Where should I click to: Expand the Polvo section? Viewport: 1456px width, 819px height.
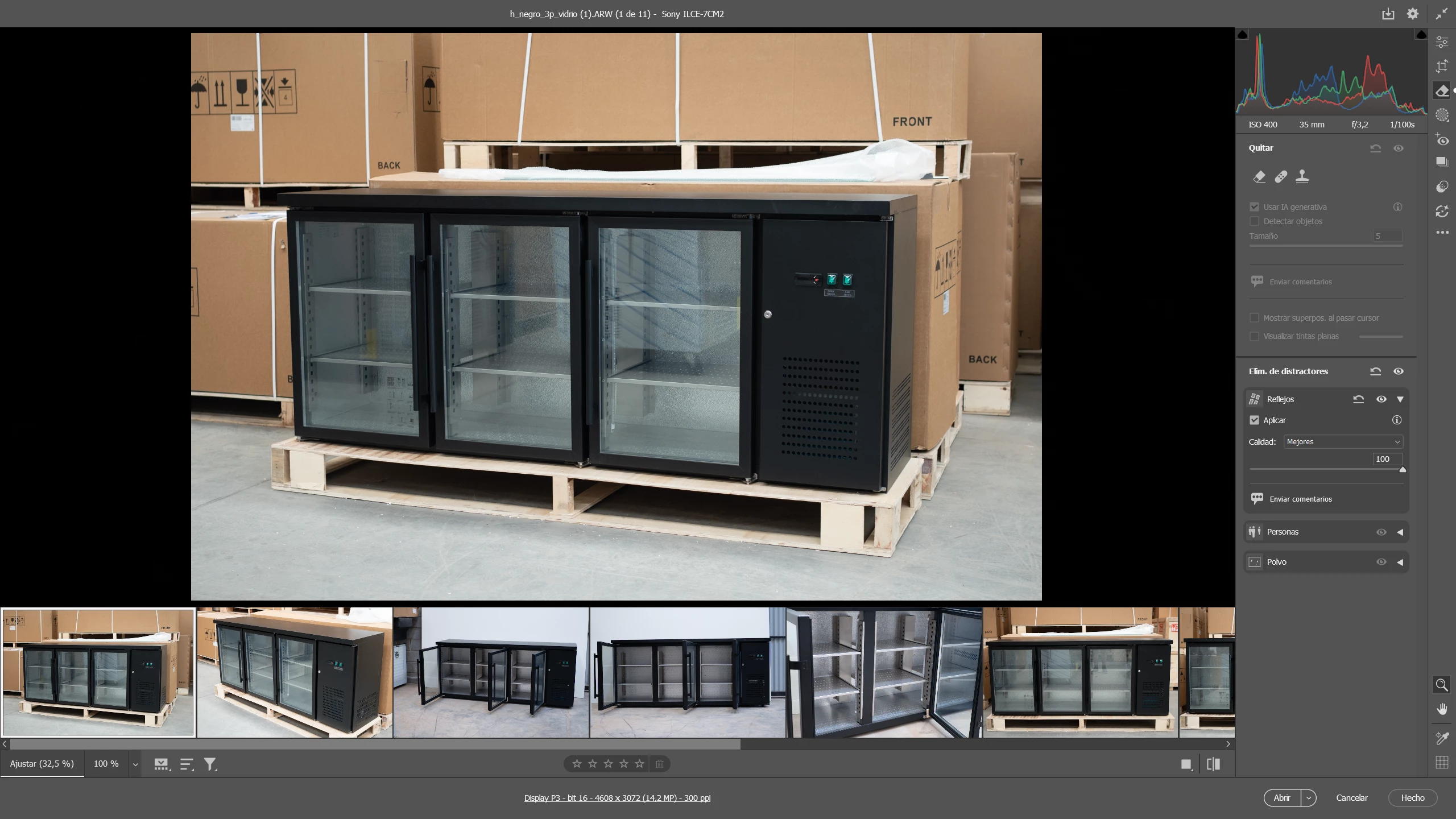point(1400,562)
